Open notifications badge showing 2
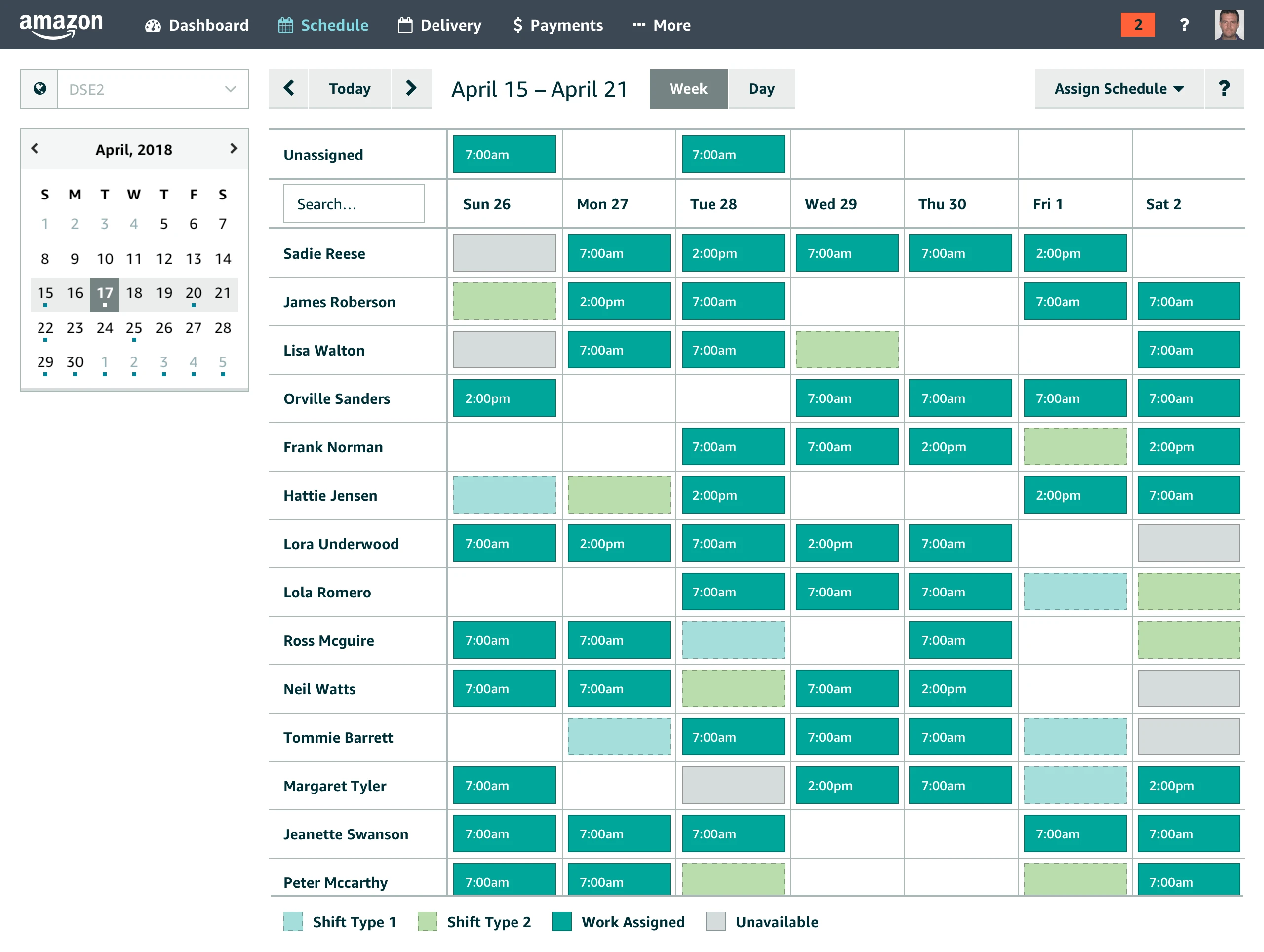 1137,25
